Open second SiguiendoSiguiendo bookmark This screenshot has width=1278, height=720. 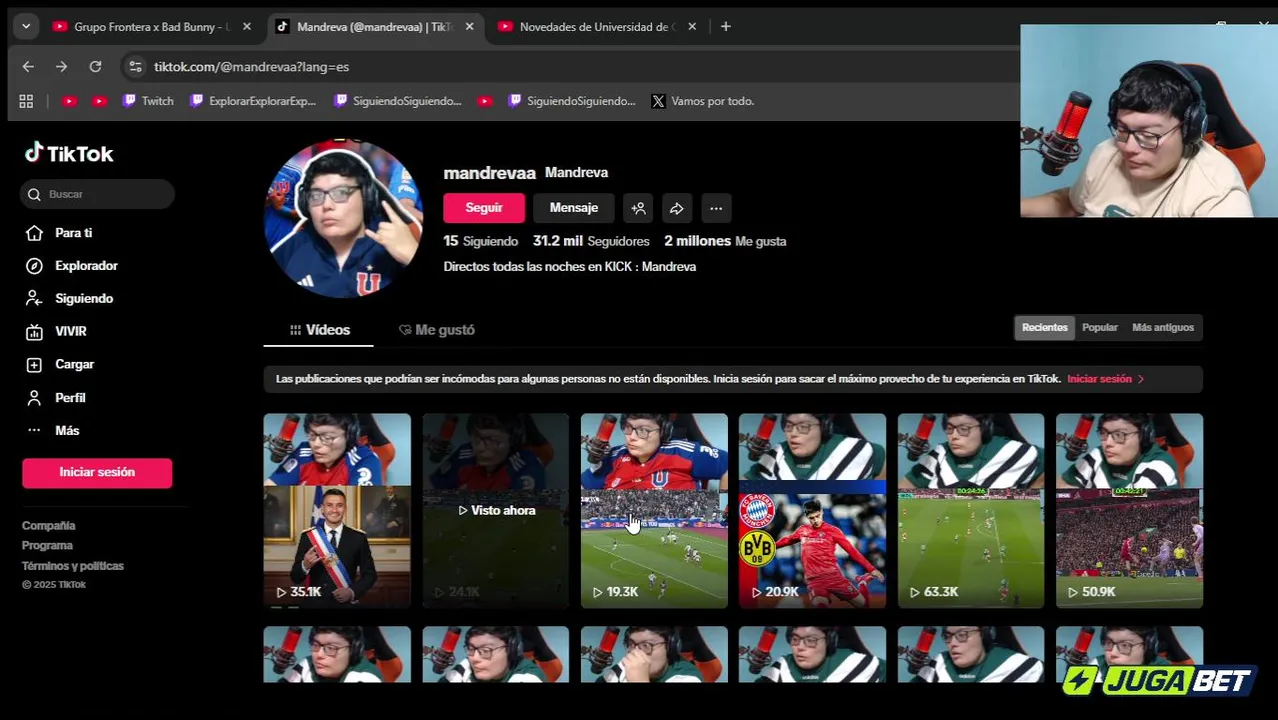click(572, 101)
